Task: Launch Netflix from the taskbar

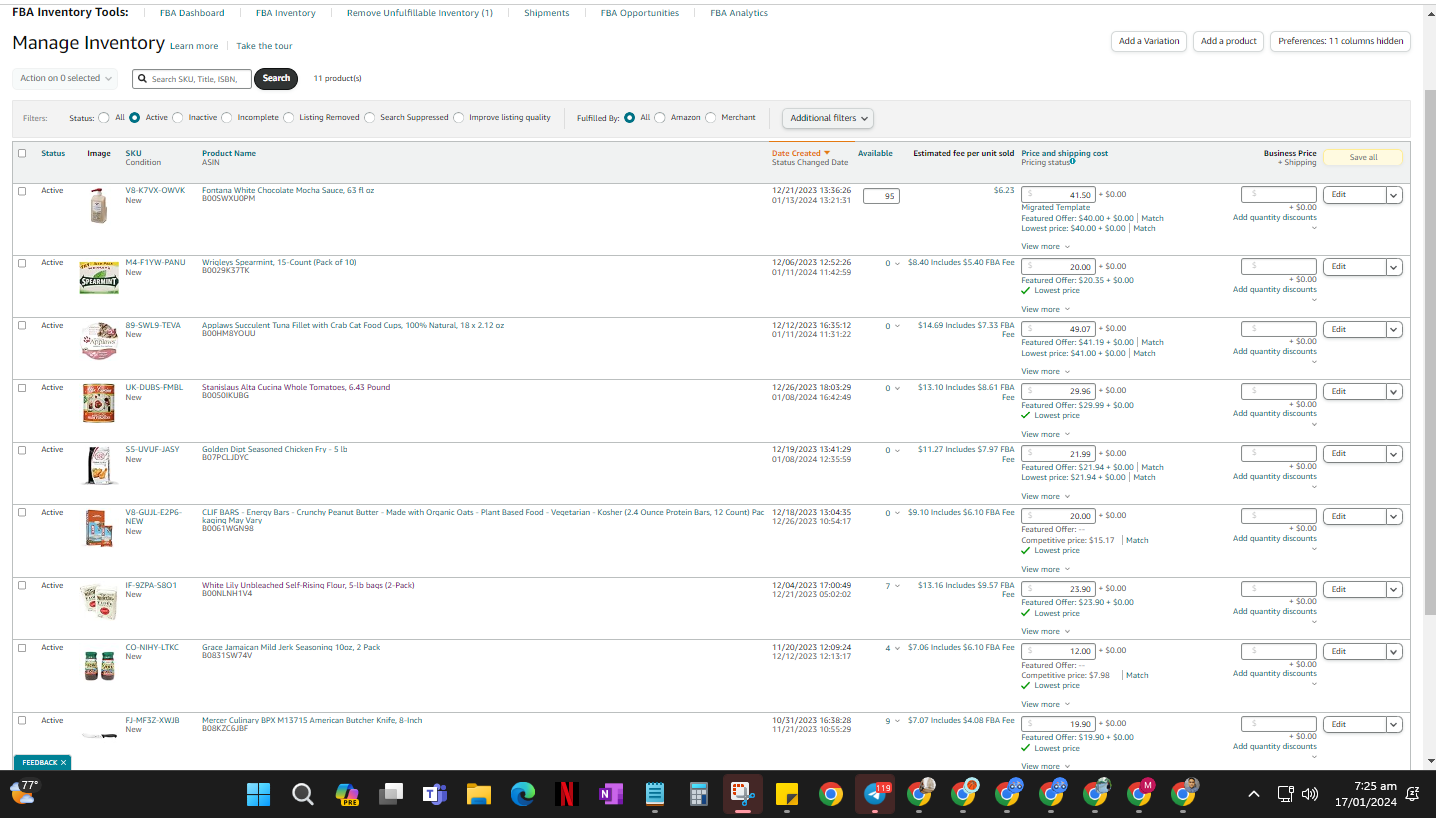Action: pyautogui.click(x=567, y=795)
